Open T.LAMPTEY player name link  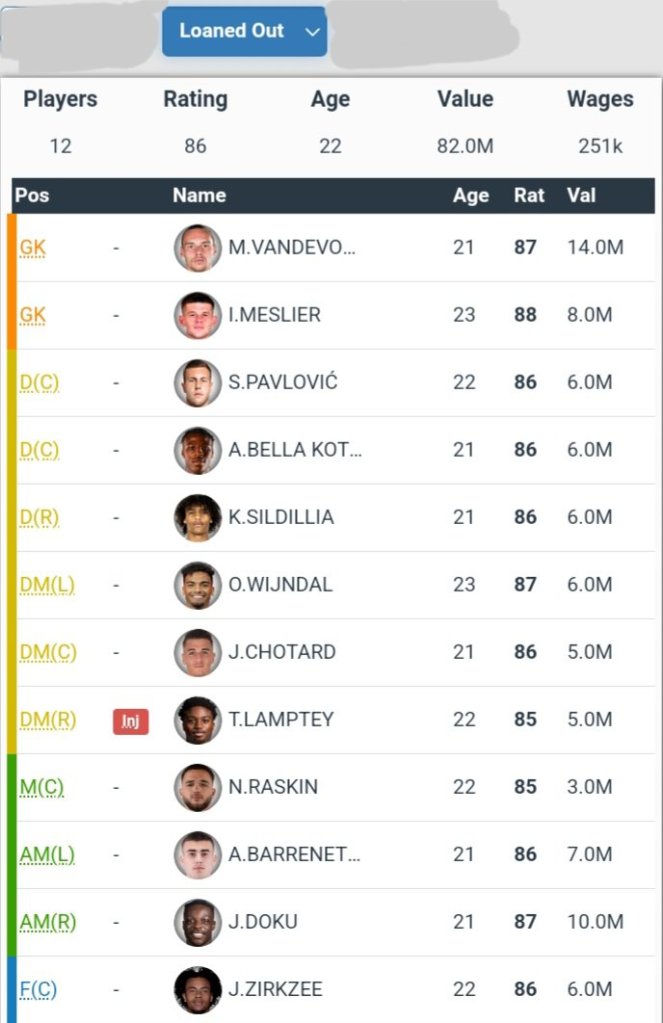(281, 720)
